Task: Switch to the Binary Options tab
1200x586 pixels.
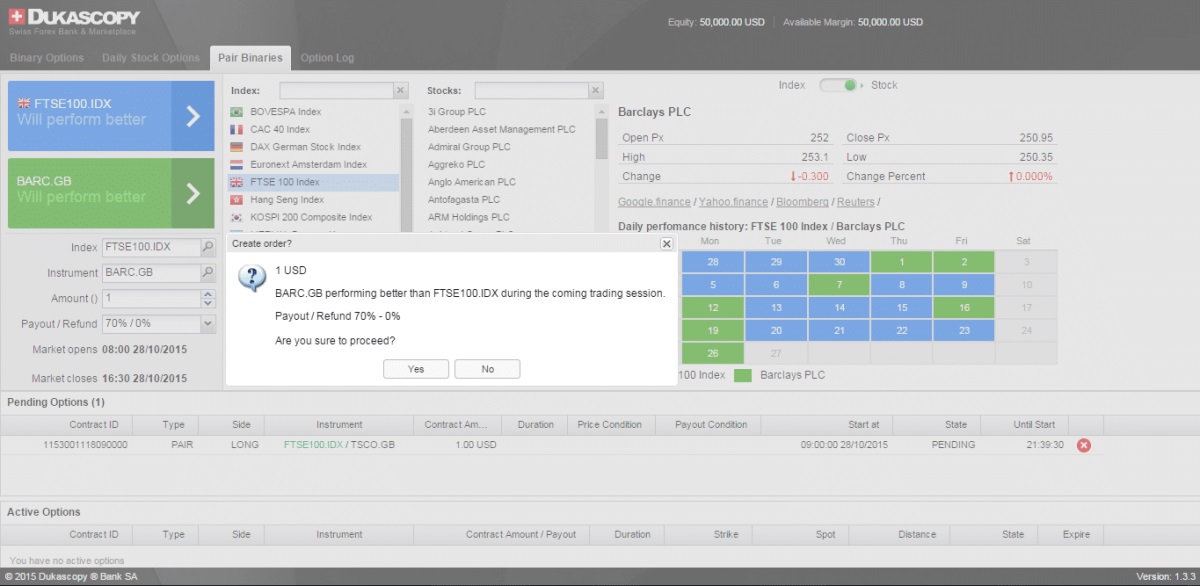Action: (x=47, y=58)
